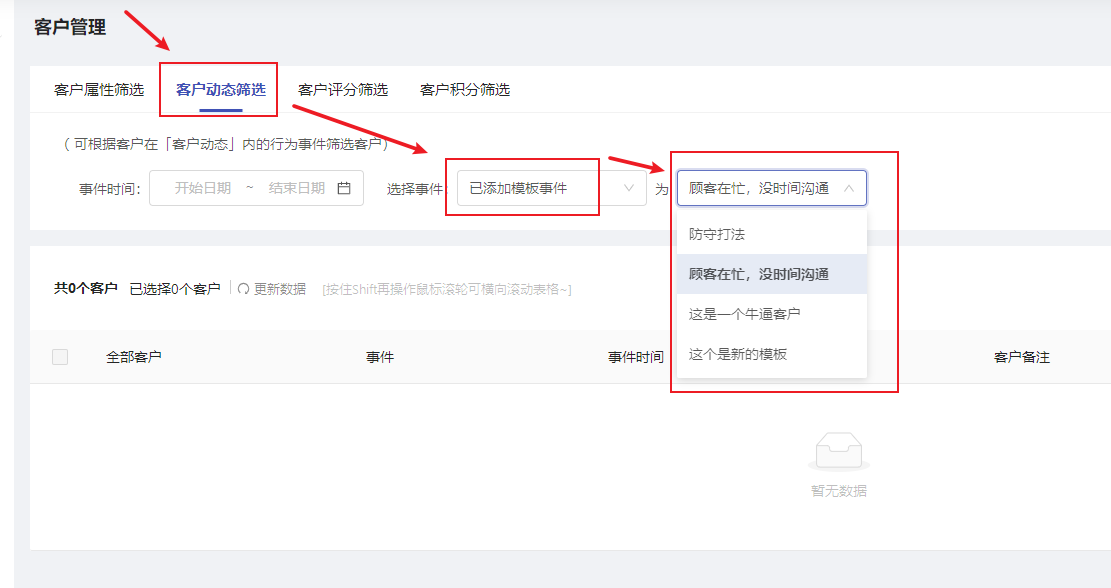1111x588 pixels.
Task: Click the 结束日期 end date field
Action: click(x=297, y=188)
